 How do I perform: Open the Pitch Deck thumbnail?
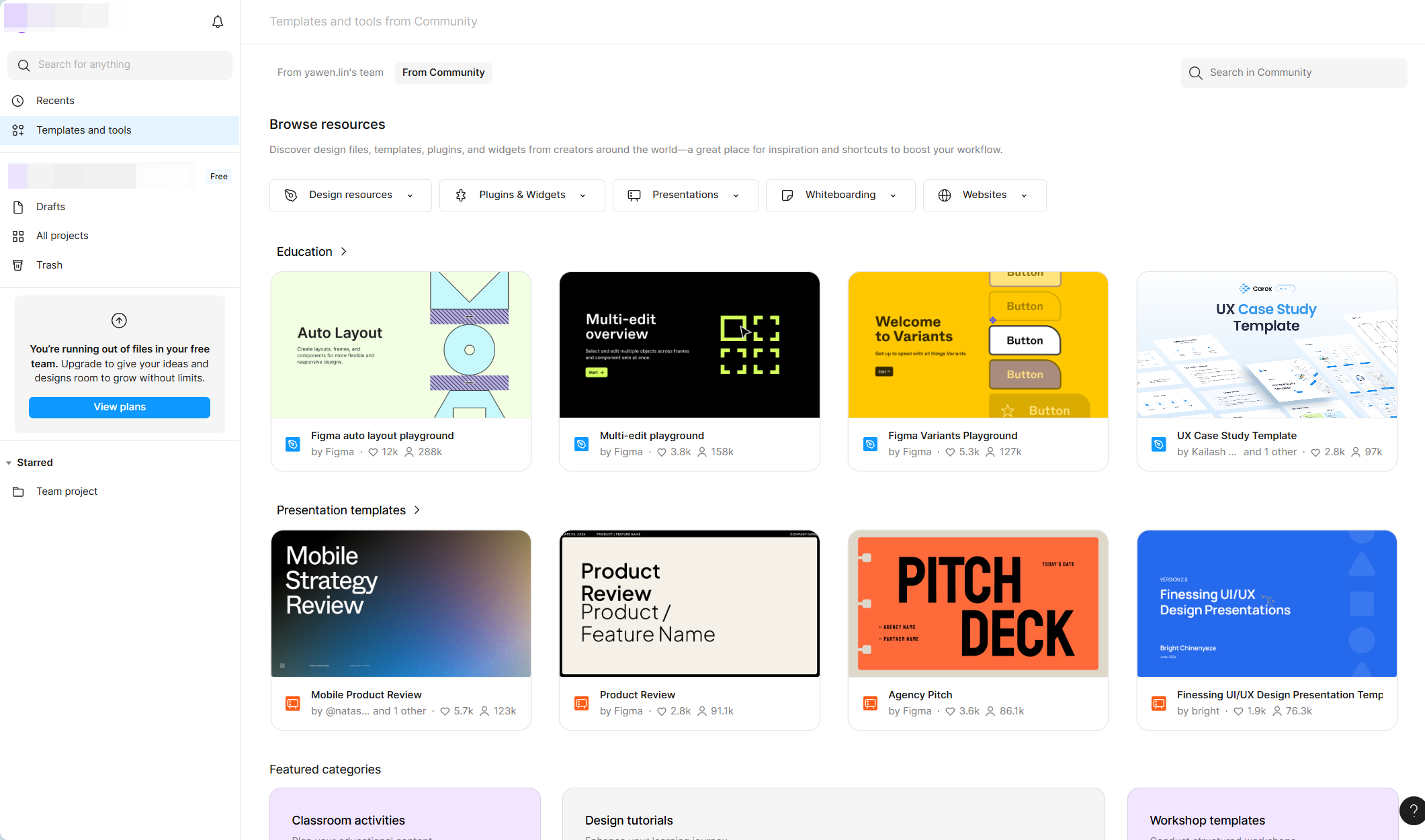(978, 604)
